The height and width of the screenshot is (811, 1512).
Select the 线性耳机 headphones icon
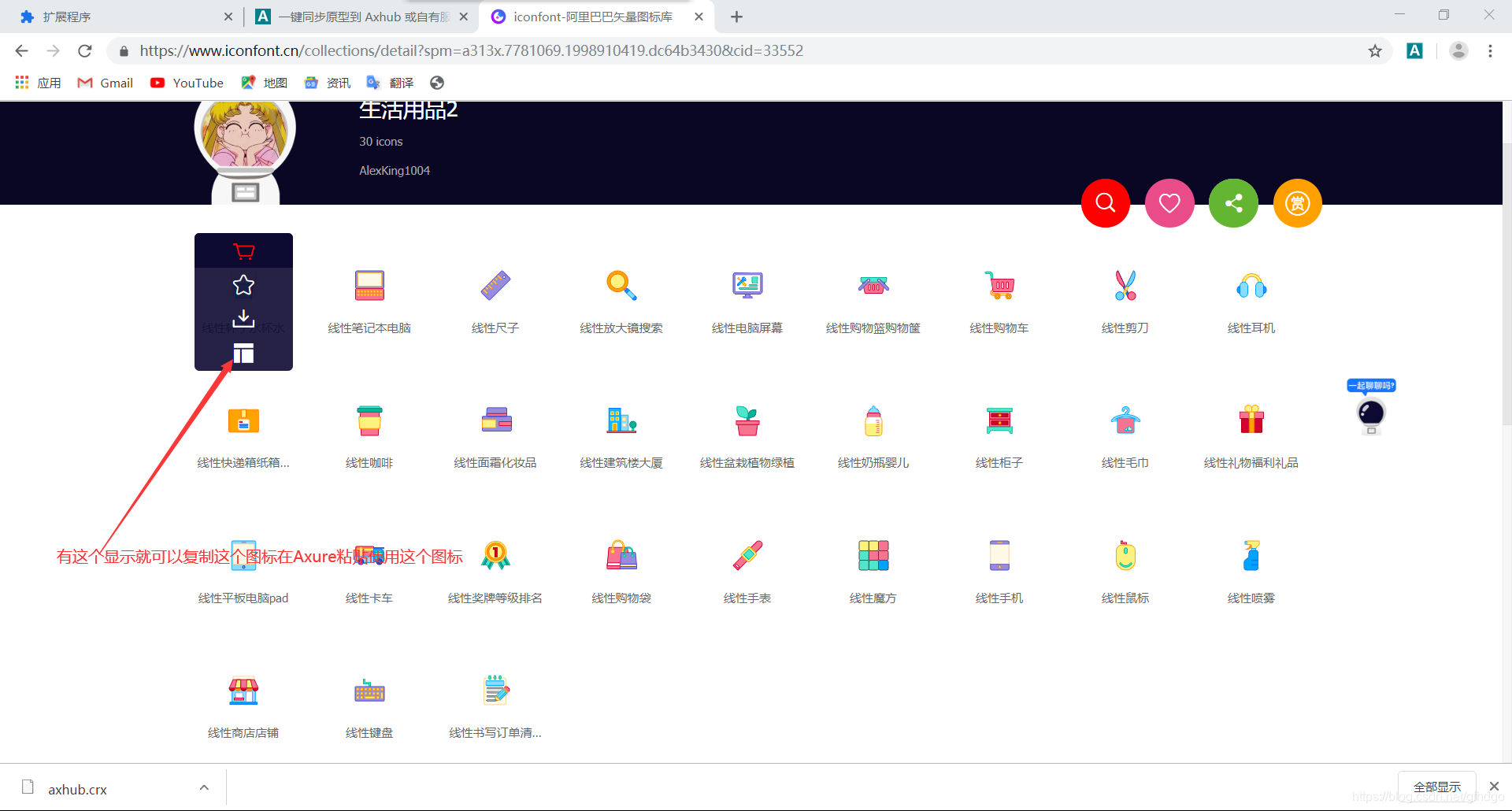point(1251,285)
